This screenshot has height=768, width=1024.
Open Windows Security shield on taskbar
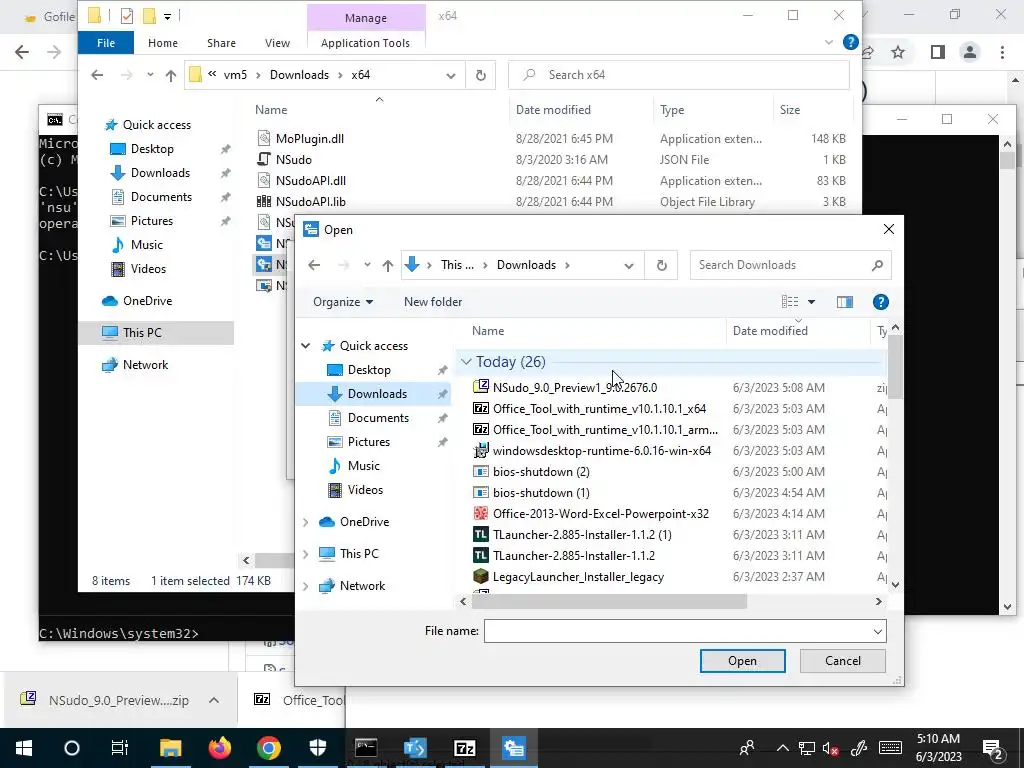[318, 748]
